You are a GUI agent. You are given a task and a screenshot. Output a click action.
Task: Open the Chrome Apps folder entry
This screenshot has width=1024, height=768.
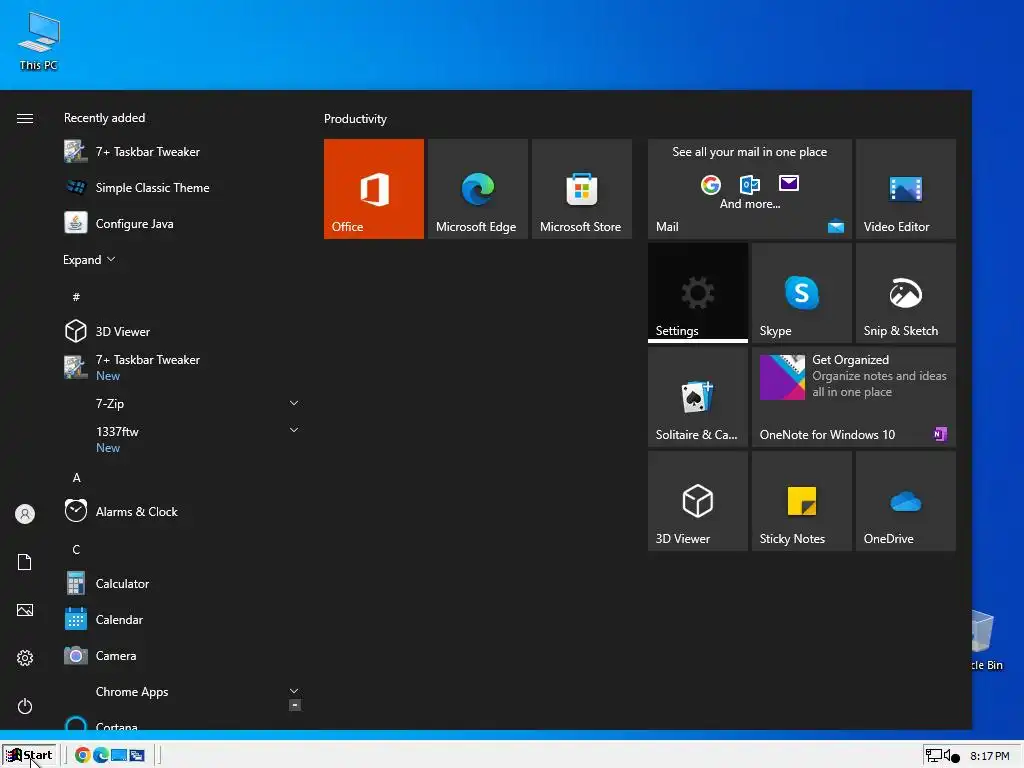click(x=182, y=692)
